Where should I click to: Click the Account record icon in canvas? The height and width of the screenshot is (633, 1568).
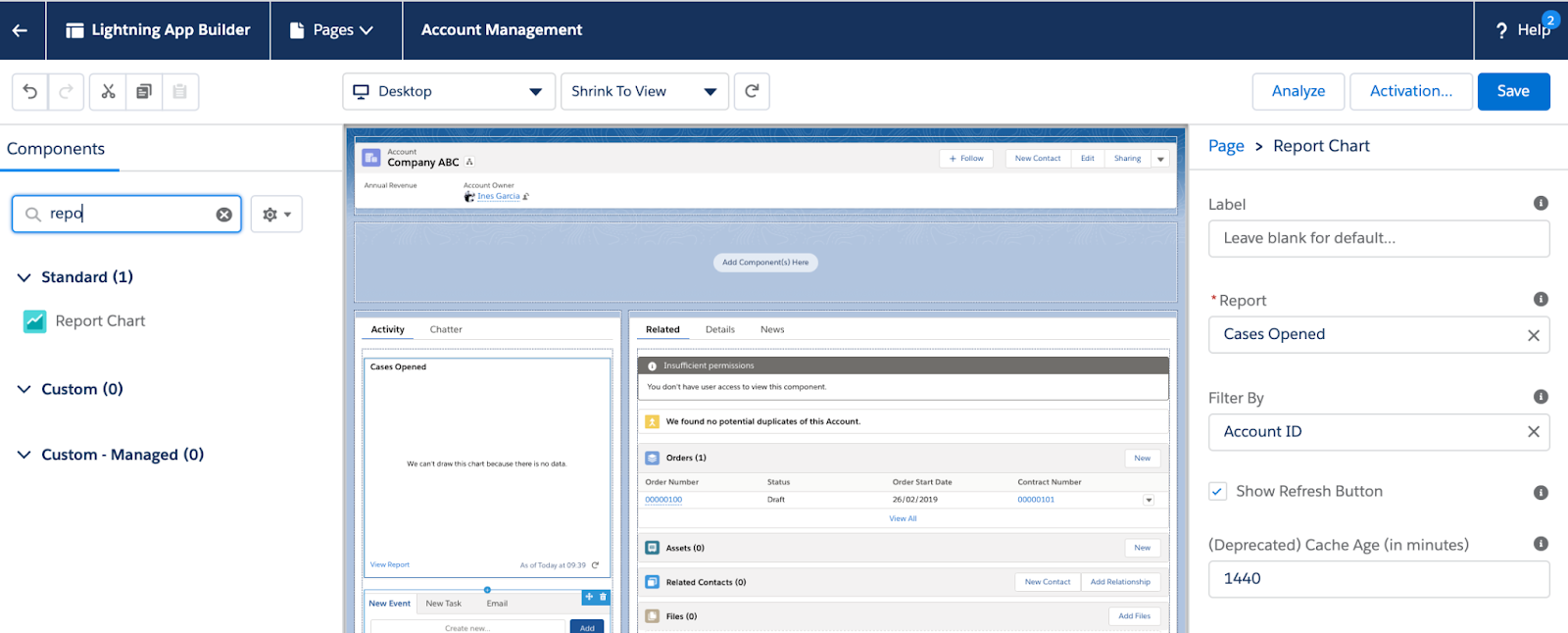click(x=371, y=158)
